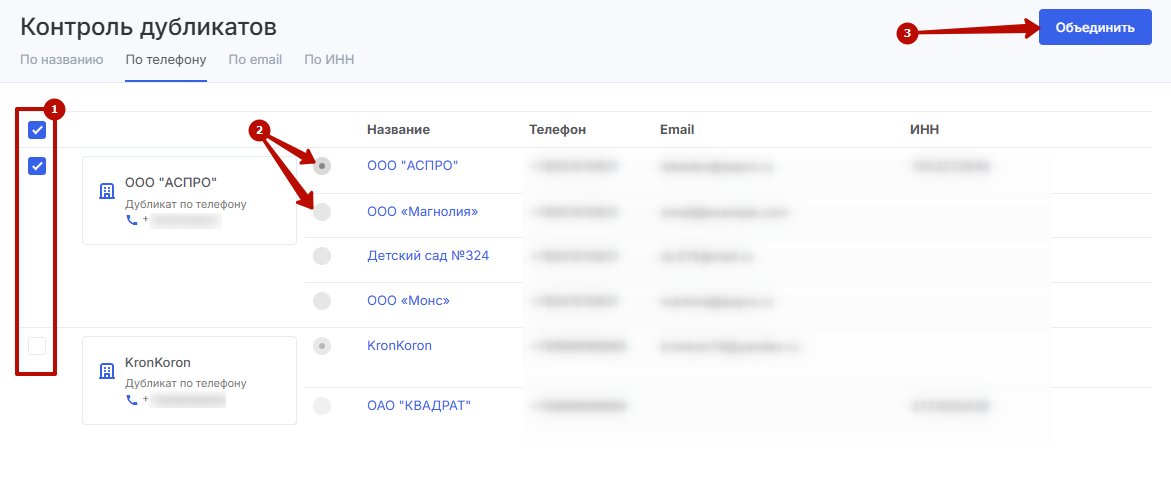1171x487 pixels.
Task: Click the building icon in ООО "АСПРО" card
Action: 107,192
